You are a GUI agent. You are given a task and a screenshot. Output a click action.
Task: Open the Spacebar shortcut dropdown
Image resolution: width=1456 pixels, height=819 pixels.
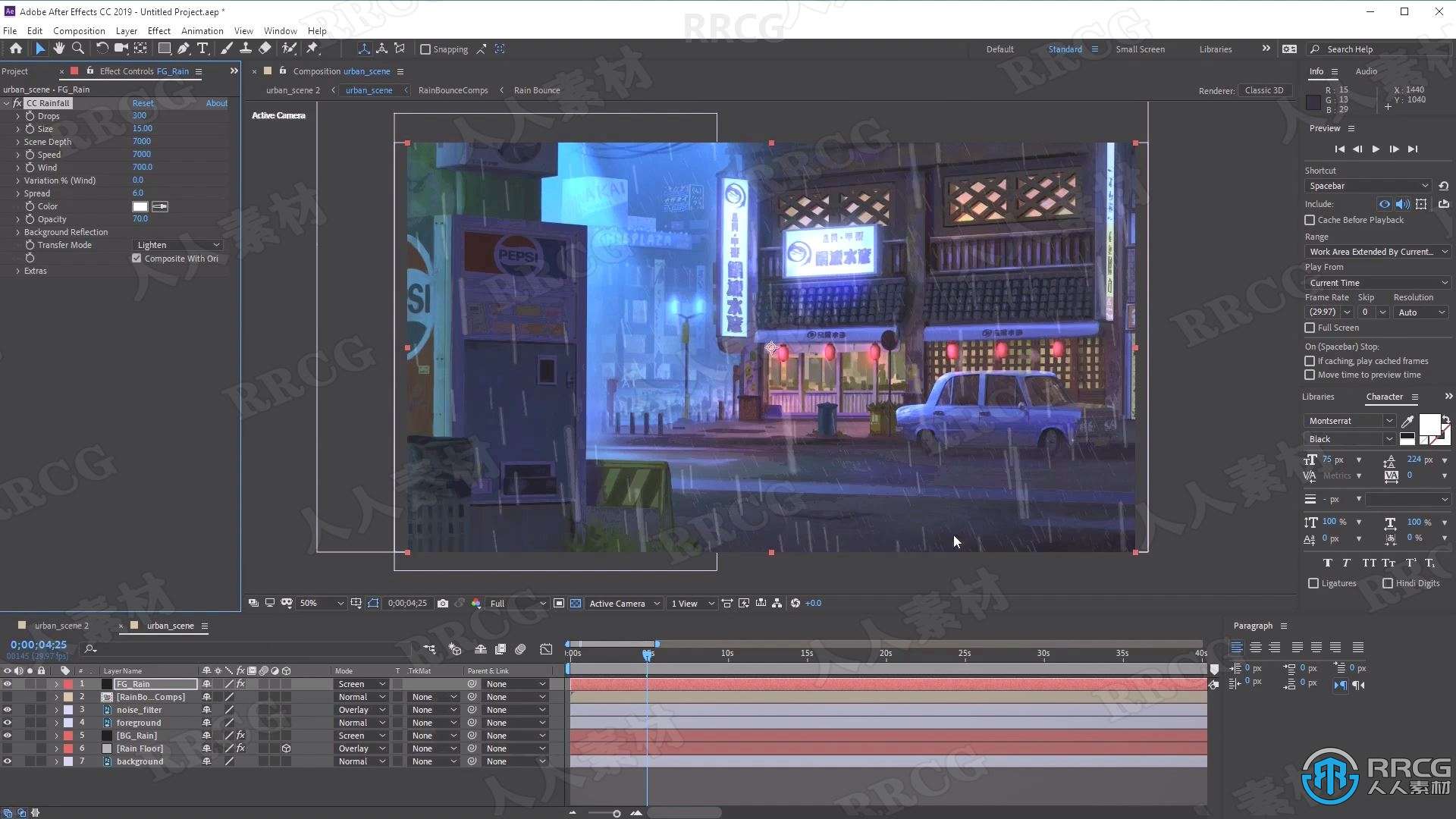[1369, 186]
